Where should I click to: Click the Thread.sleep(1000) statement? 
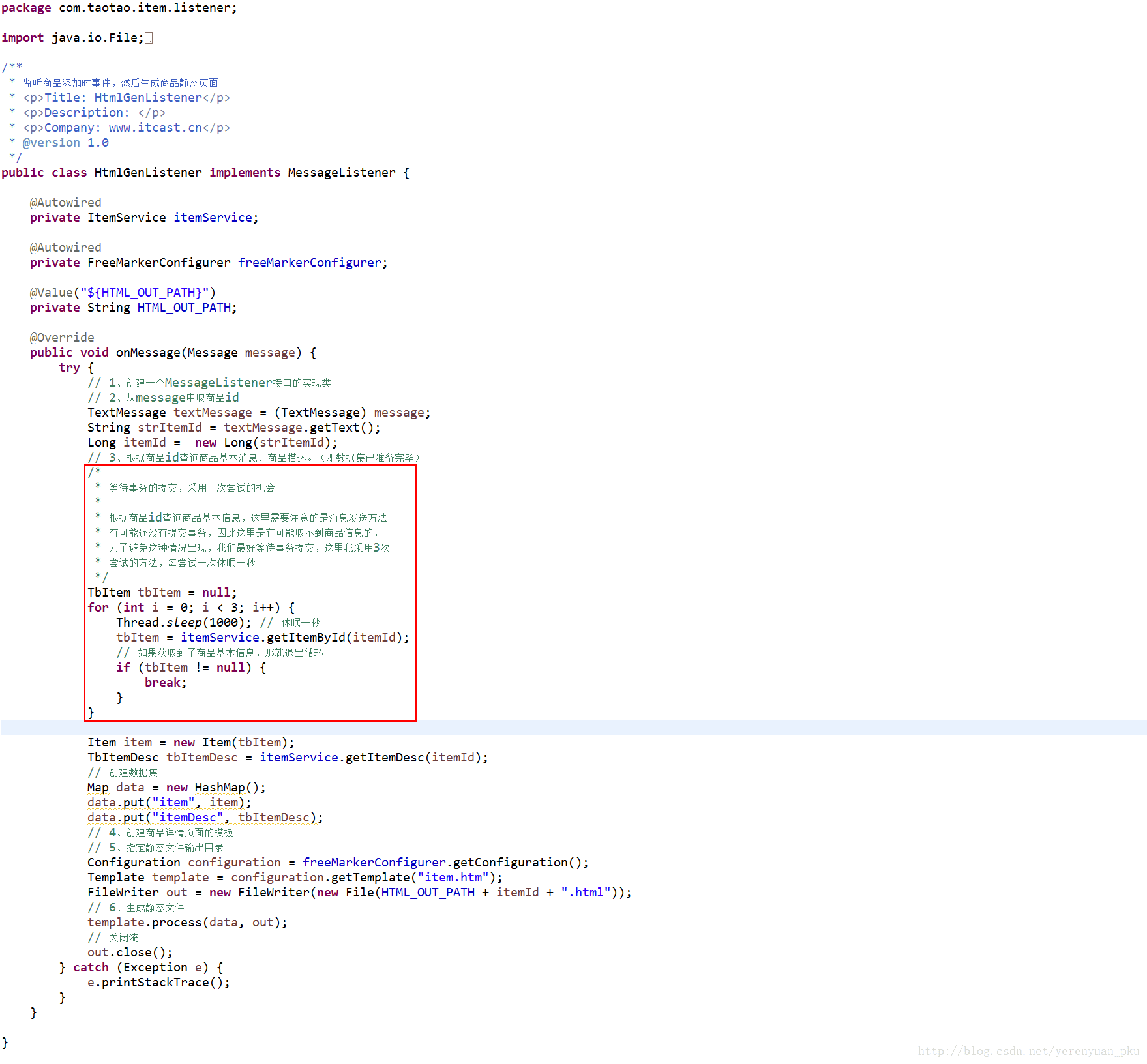(x=184, y=623)
